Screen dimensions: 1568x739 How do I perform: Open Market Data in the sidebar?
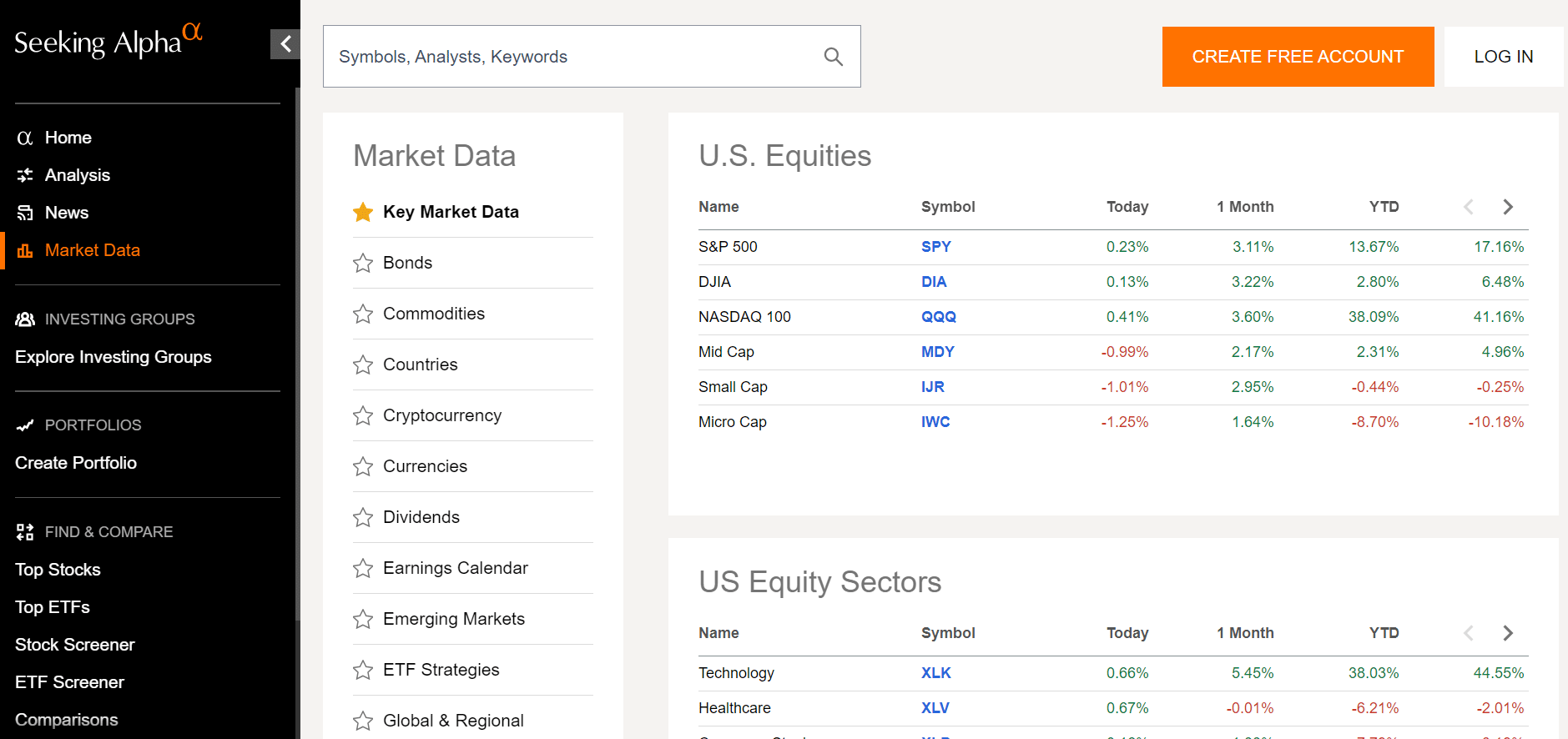(93, 250)
